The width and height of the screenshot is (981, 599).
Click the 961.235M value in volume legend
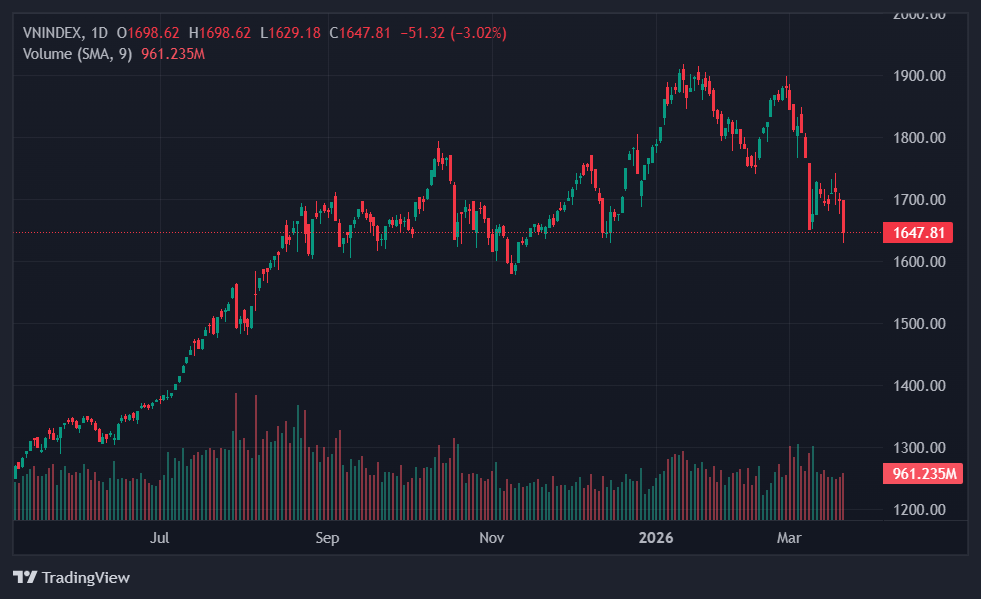(173, 53)
